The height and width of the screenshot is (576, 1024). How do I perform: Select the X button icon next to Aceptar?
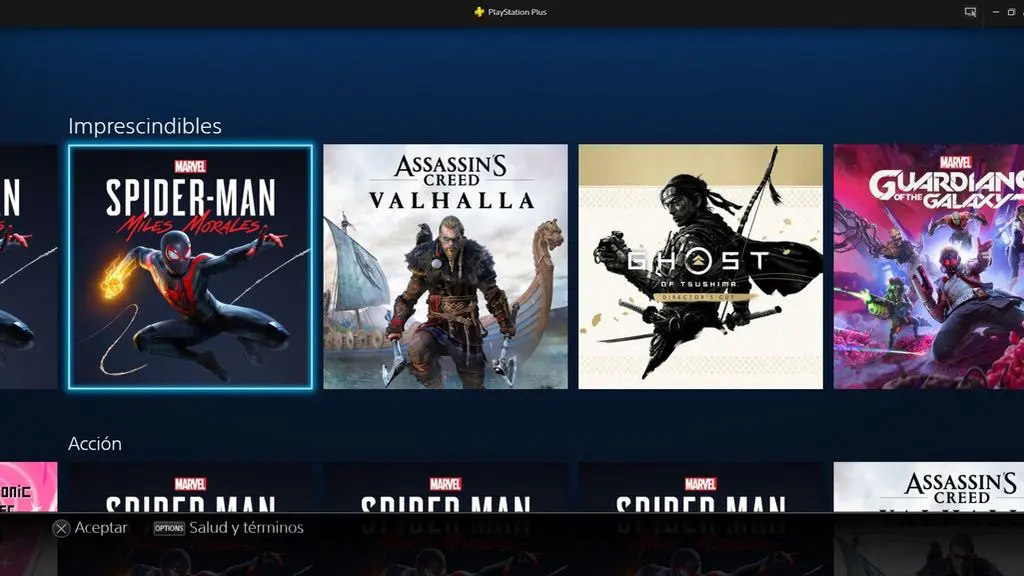click(61, 528)
